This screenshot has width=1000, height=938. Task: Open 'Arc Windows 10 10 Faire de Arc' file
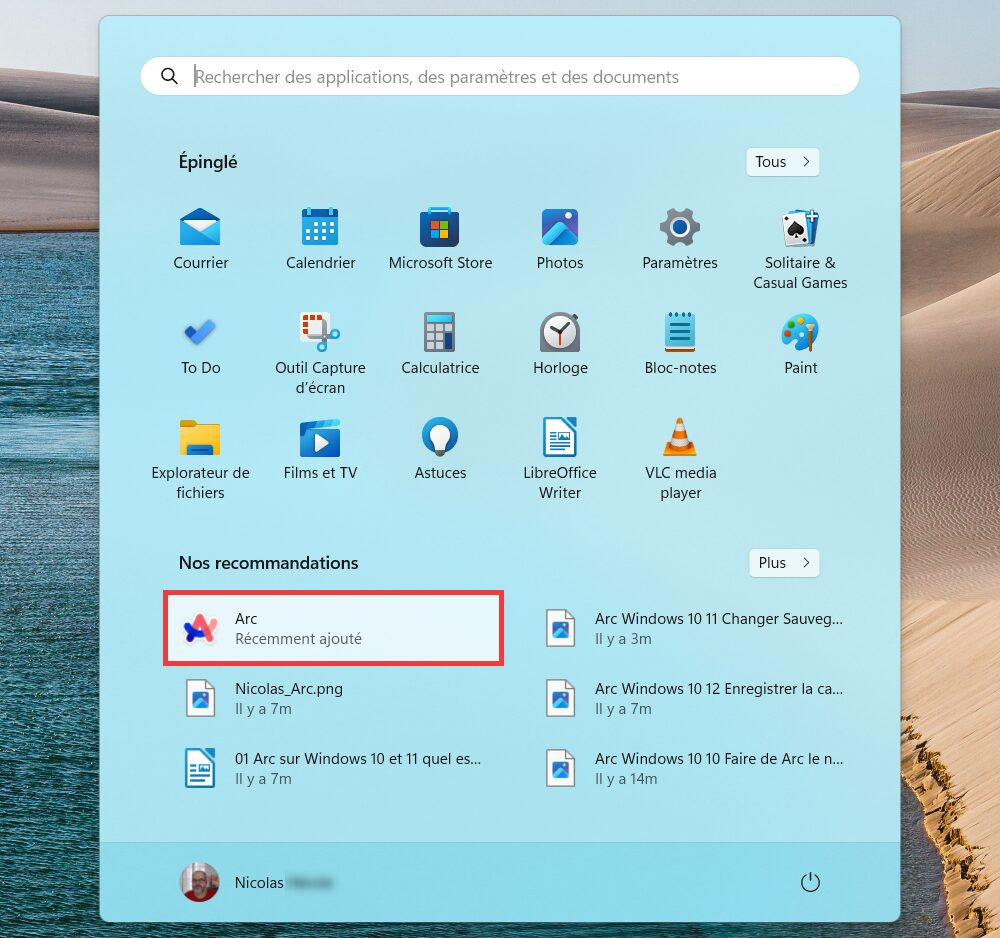point(694,768)
